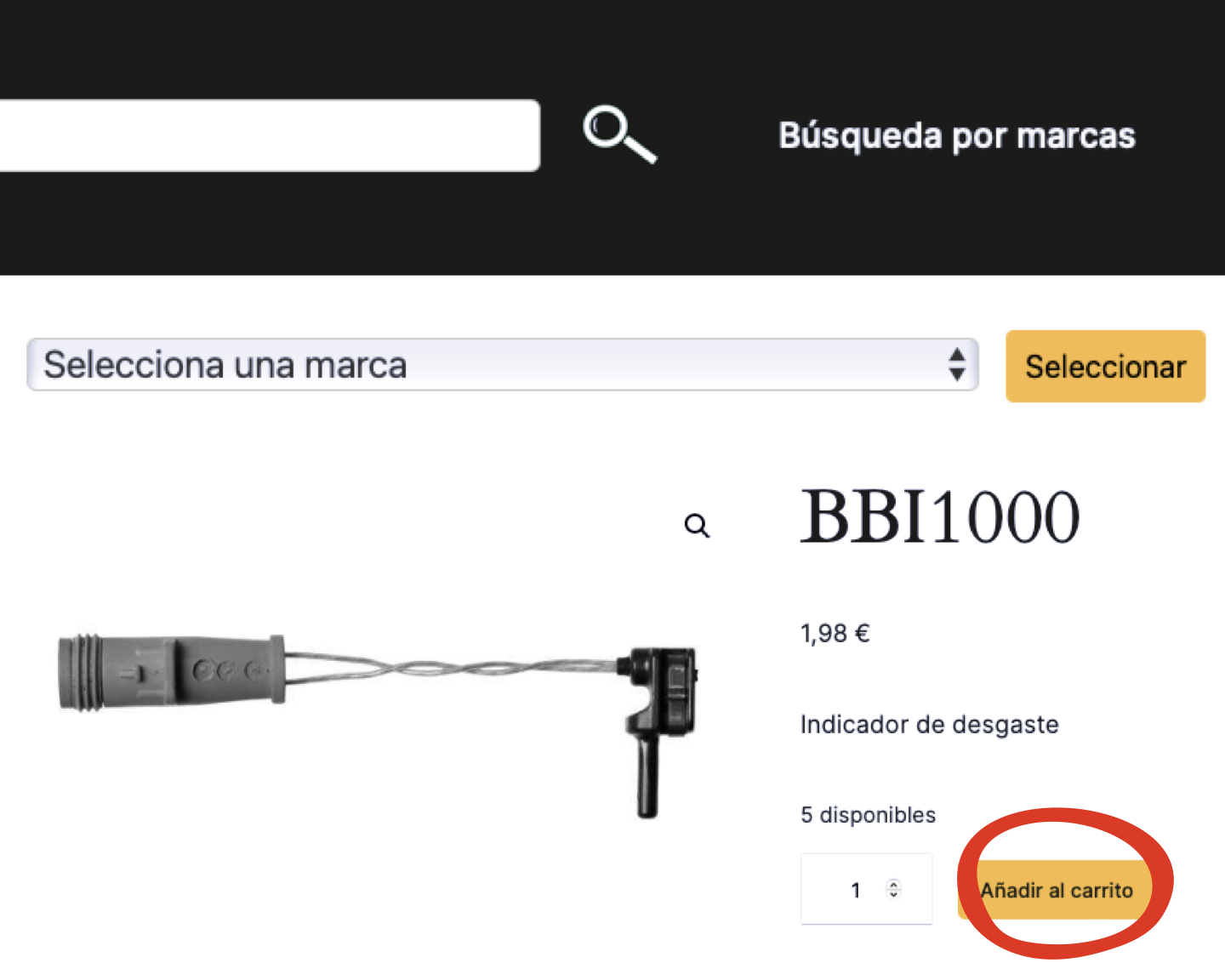Add the product with 'Añadir al carrito'
Image resolution: width=1225 pixels, height=980 pixels.
point(1057,890)
